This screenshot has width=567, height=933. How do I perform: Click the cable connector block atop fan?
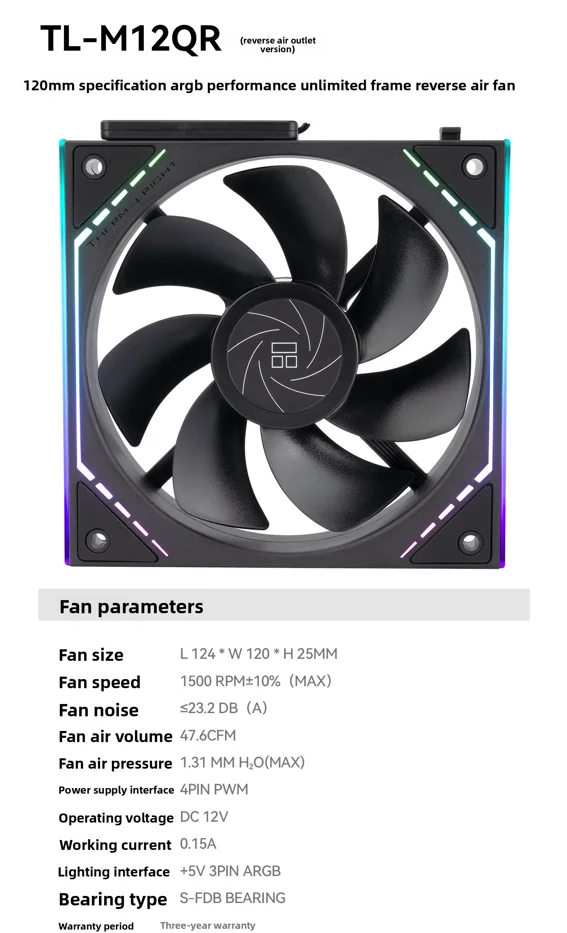(x=199, y=130)
